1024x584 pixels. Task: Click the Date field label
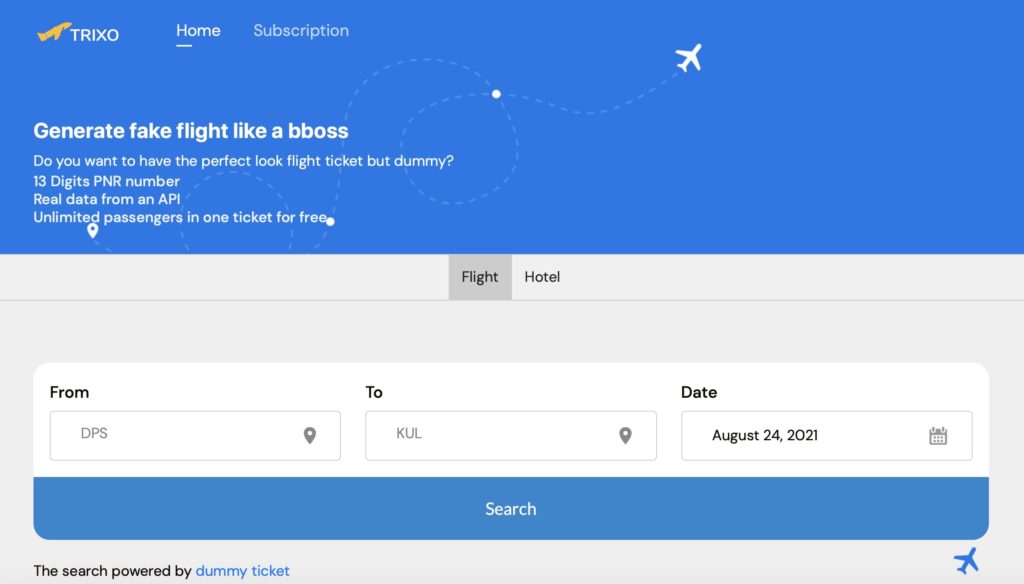tap(699, 392)
